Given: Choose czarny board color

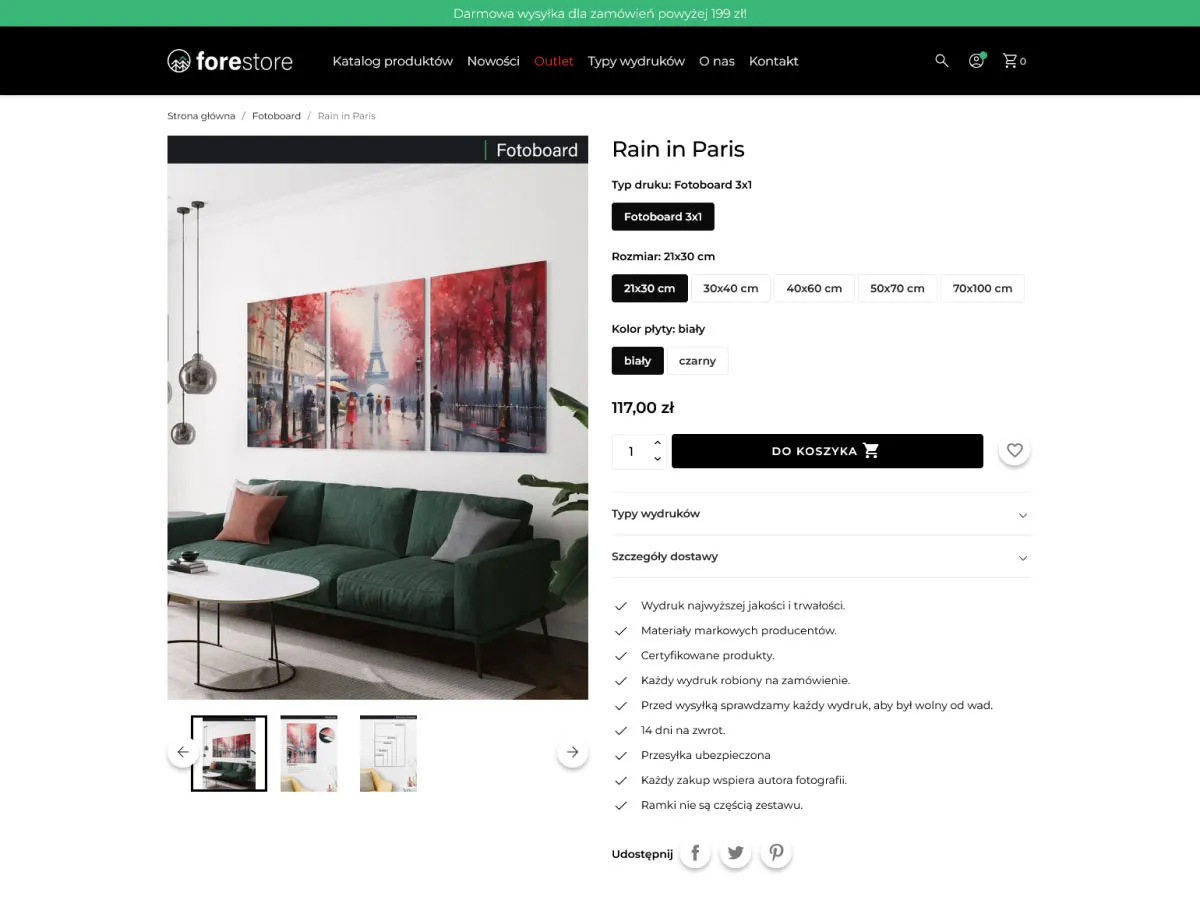Looking at the screenshot, I should (x=697, y=361).
